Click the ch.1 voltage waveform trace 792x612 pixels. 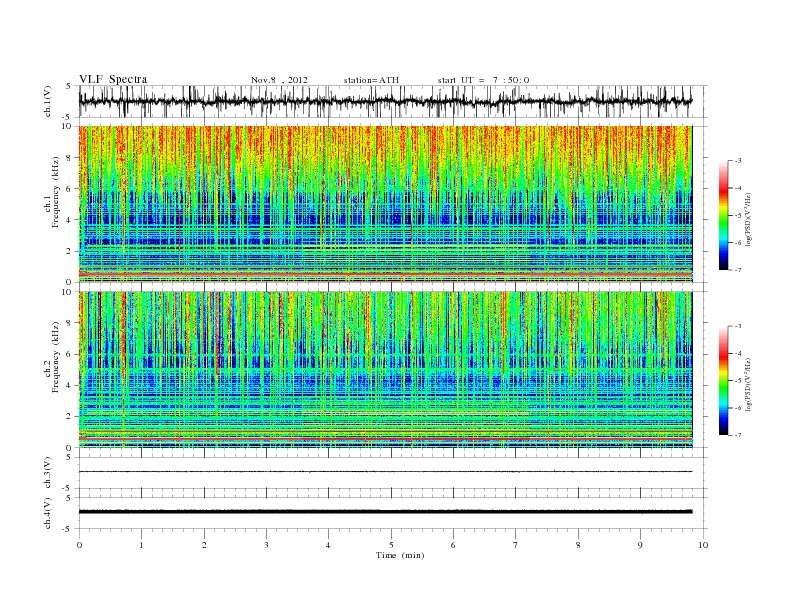[x=385, y=101]
